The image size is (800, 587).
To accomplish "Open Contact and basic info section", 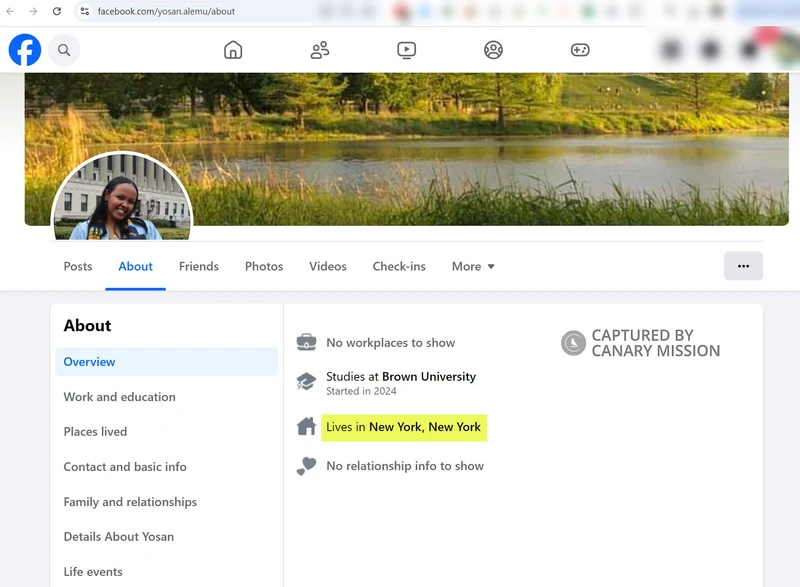I will 125,467.
